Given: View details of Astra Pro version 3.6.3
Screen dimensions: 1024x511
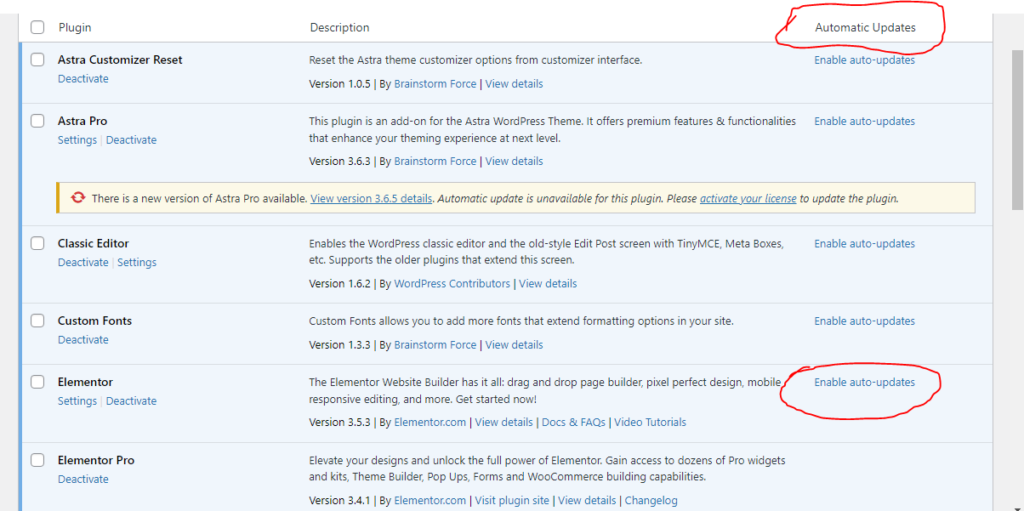Looking at the screenshot, I should pos(514,161).
